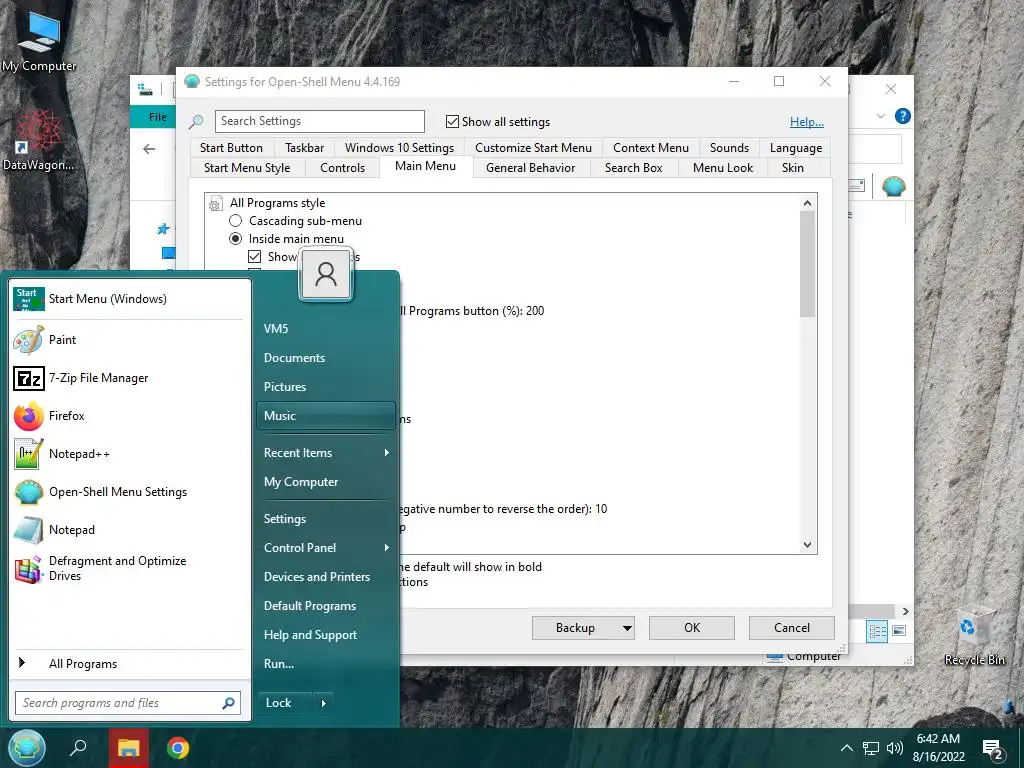Launch Chrome from the taskbar
The width and height of the screenshot is (1024, 768).
click(178, 748)
